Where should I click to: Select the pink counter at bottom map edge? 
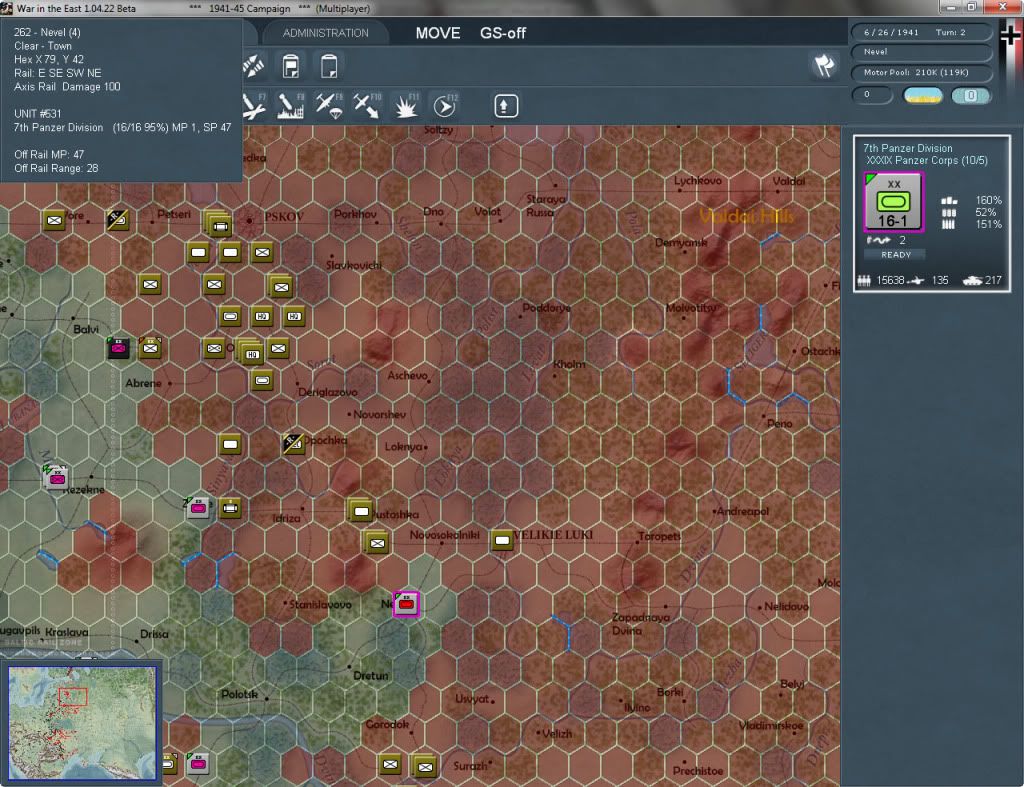(198, 763)
